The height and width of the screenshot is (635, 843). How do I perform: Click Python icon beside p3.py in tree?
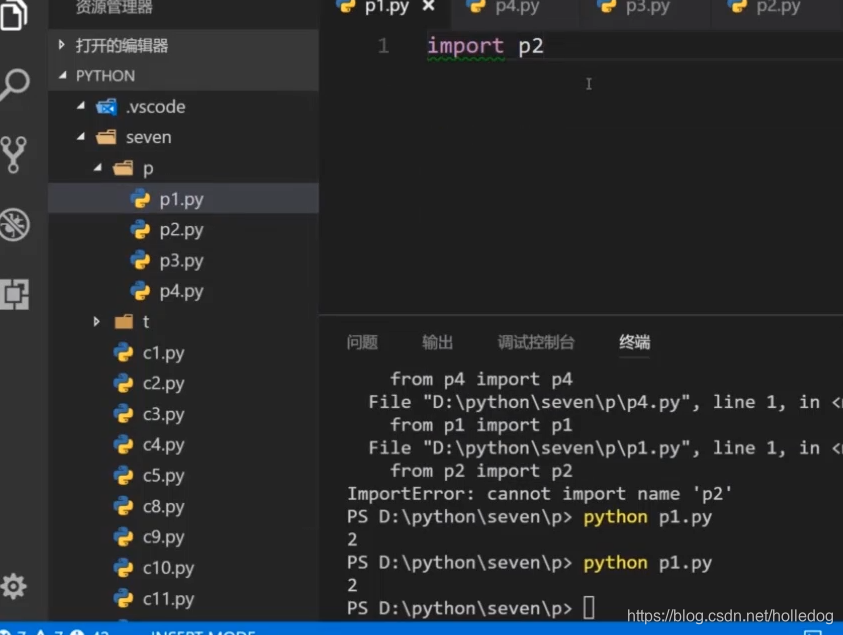140,260
